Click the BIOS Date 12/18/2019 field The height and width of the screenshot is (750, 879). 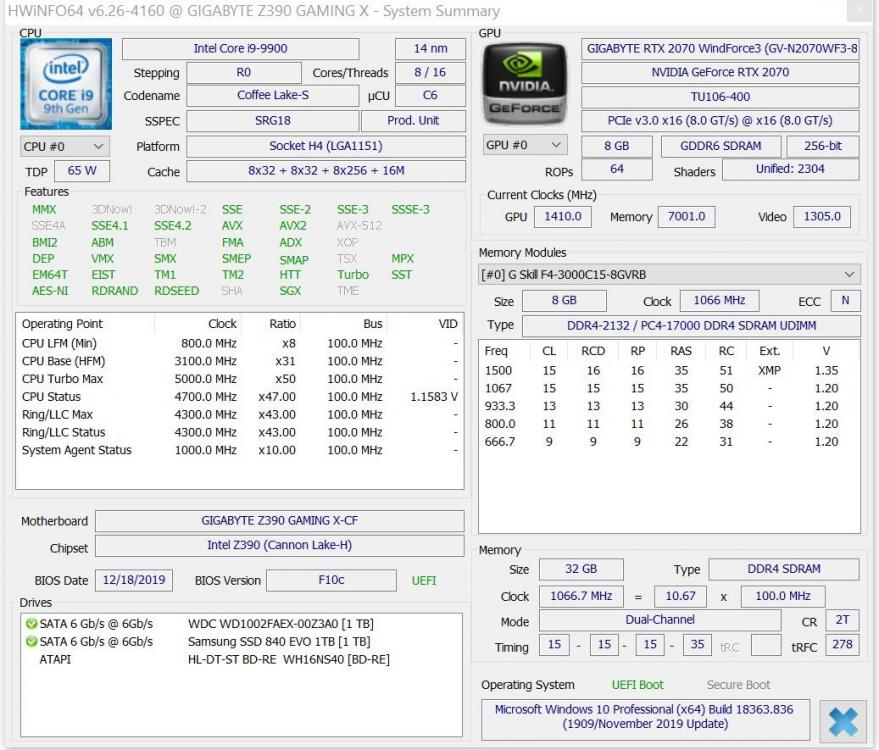[134, 580]
